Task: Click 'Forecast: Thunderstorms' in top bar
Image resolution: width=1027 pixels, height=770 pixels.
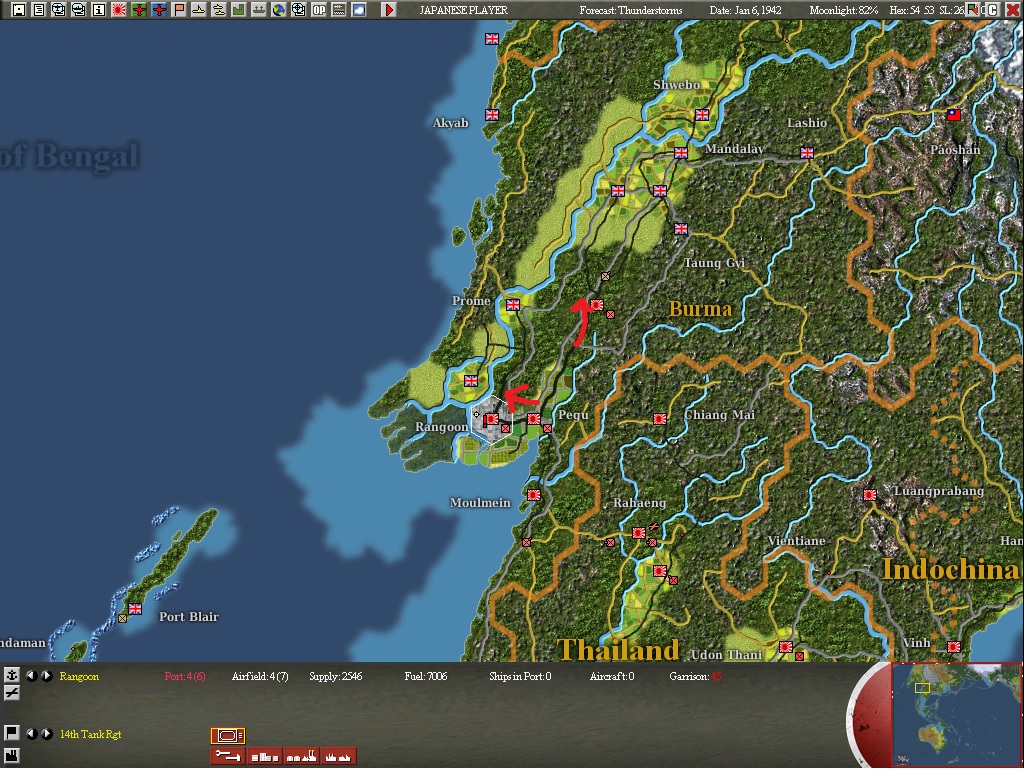Action: coord(631,10)
